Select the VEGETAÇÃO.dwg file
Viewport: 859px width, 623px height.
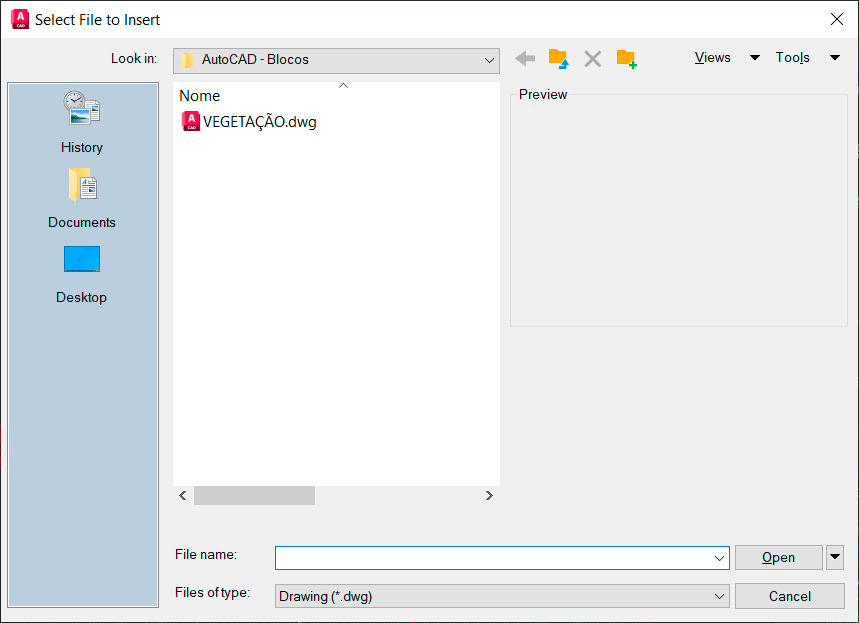click(x=259, y=122)
